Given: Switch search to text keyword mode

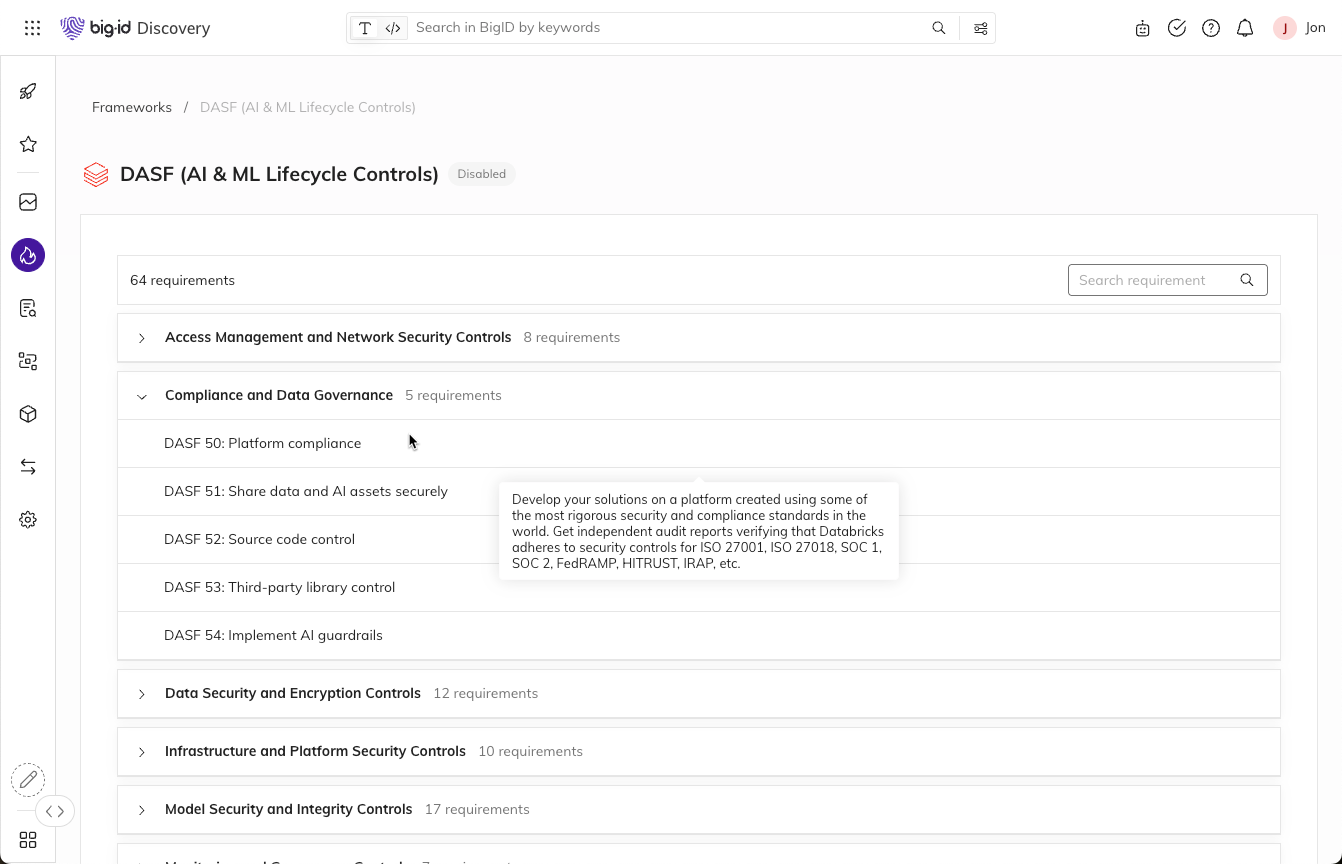Looking at the screenshot, I should [x=365, y=28].
